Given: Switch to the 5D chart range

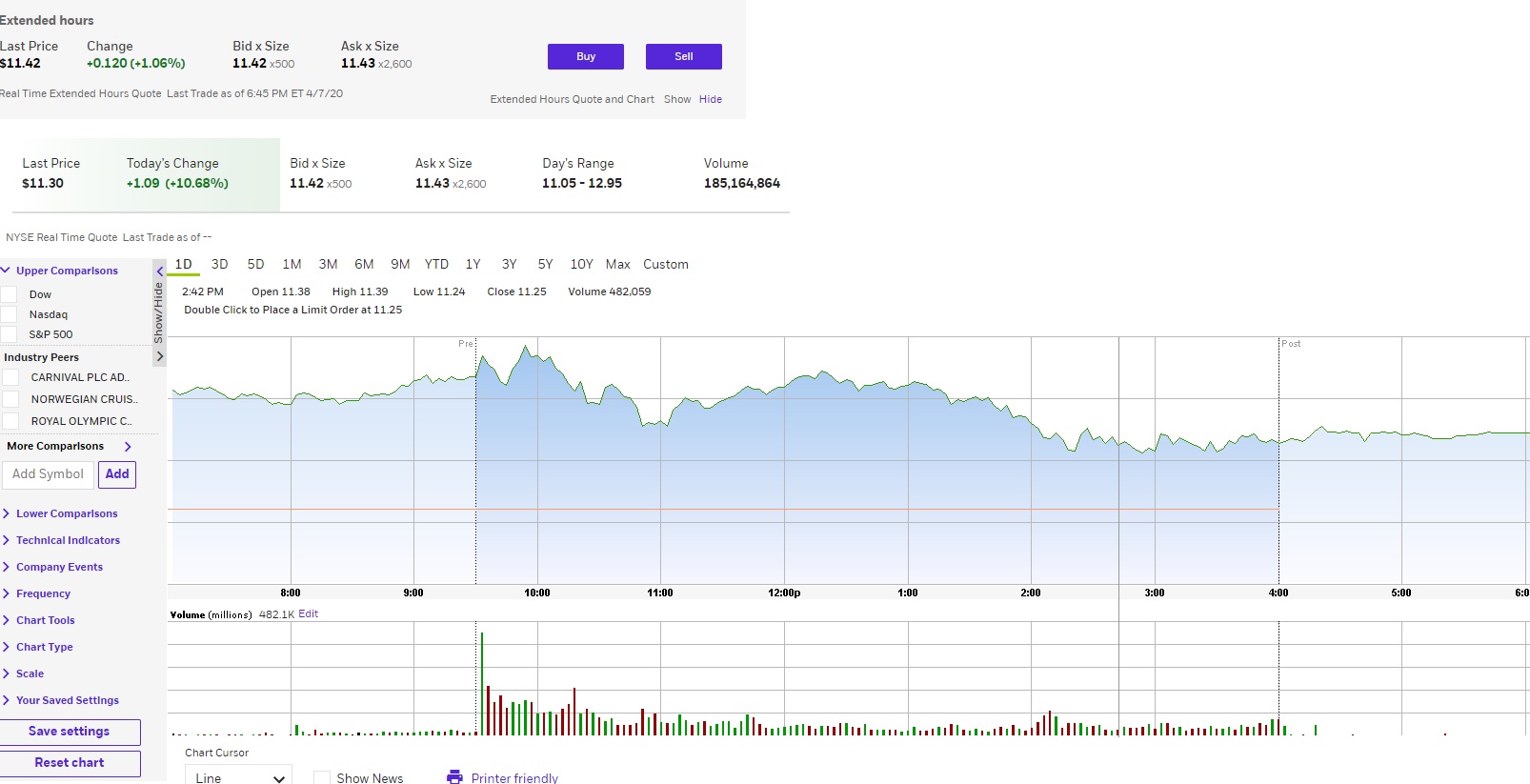Looking at the screenshot, I should click(255, 265).
